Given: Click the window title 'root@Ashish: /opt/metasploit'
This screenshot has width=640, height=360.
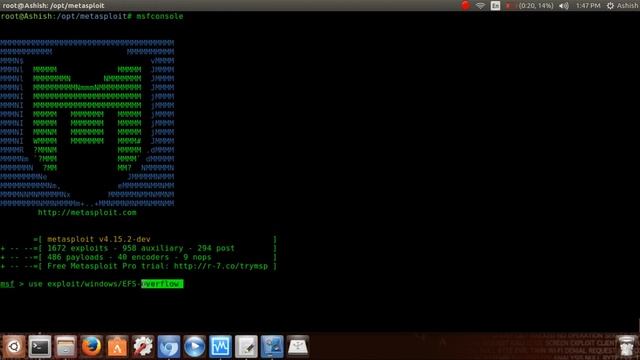Looking at the screenshot, I should click(53, 6).
